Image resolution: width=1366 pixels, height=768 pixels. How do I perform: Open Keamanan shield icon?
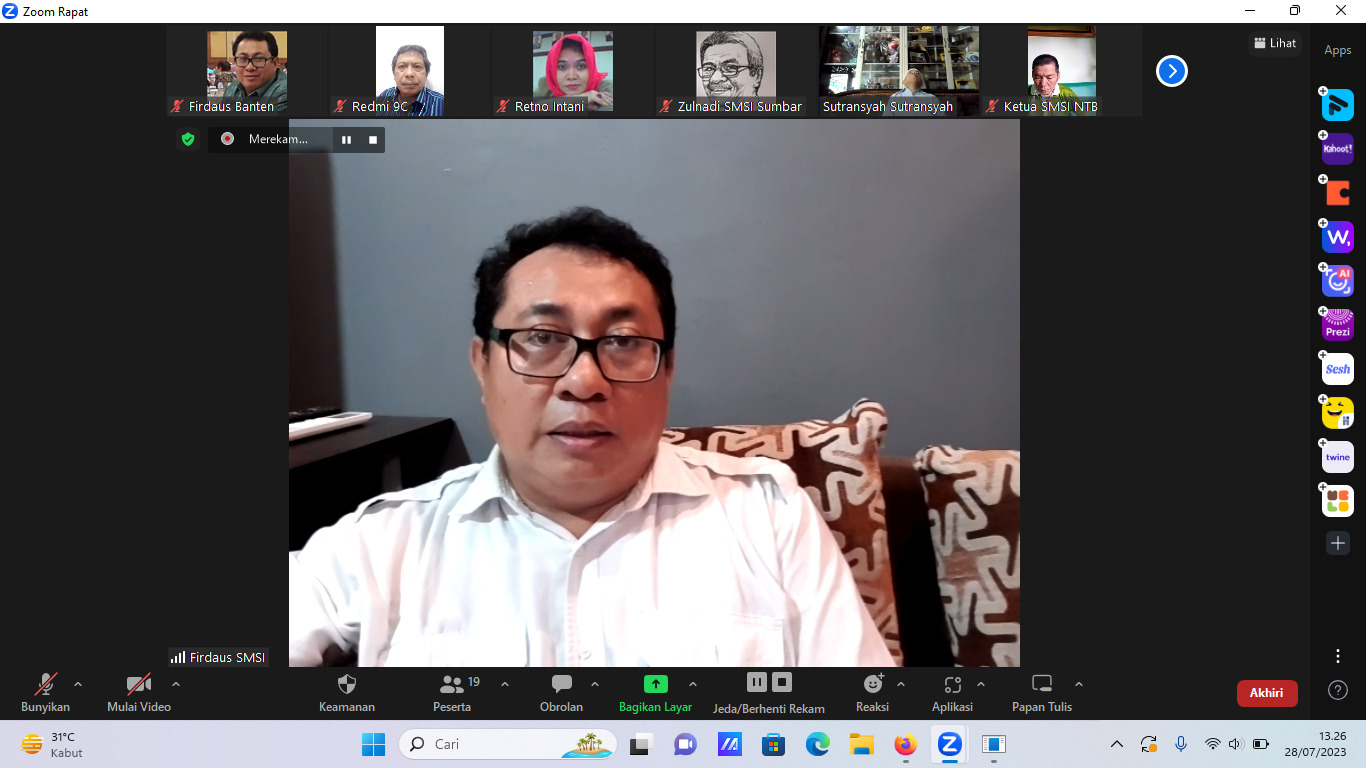(347, 685)
